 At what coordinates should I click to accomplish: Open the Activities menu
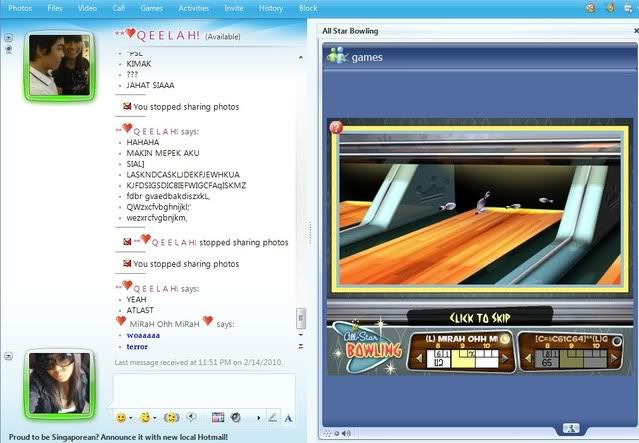[x=194, y=8]
